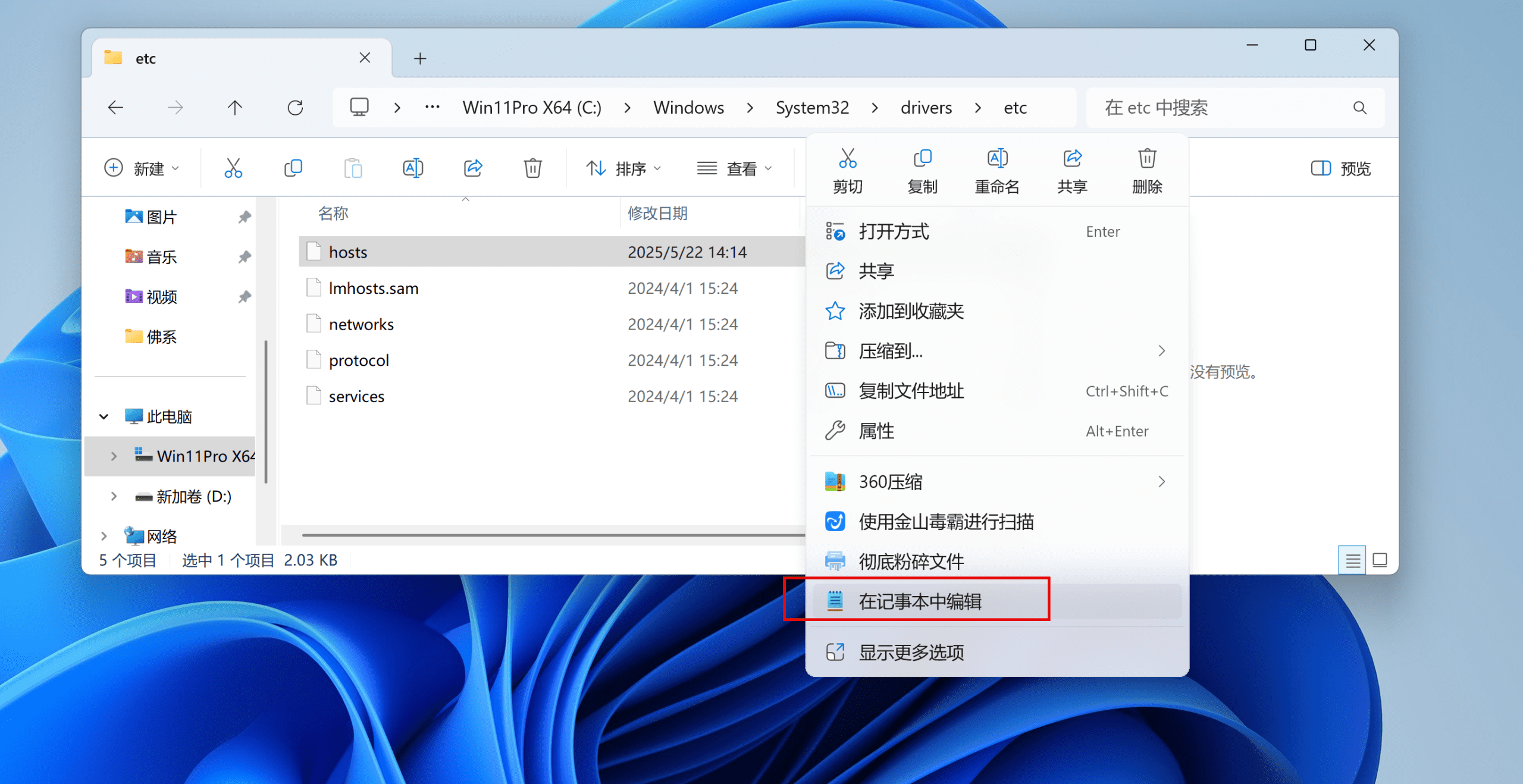1523x784 pixels.
Task: Select Edit in Notepad menu entry
Action: click(x=920, y=601)
